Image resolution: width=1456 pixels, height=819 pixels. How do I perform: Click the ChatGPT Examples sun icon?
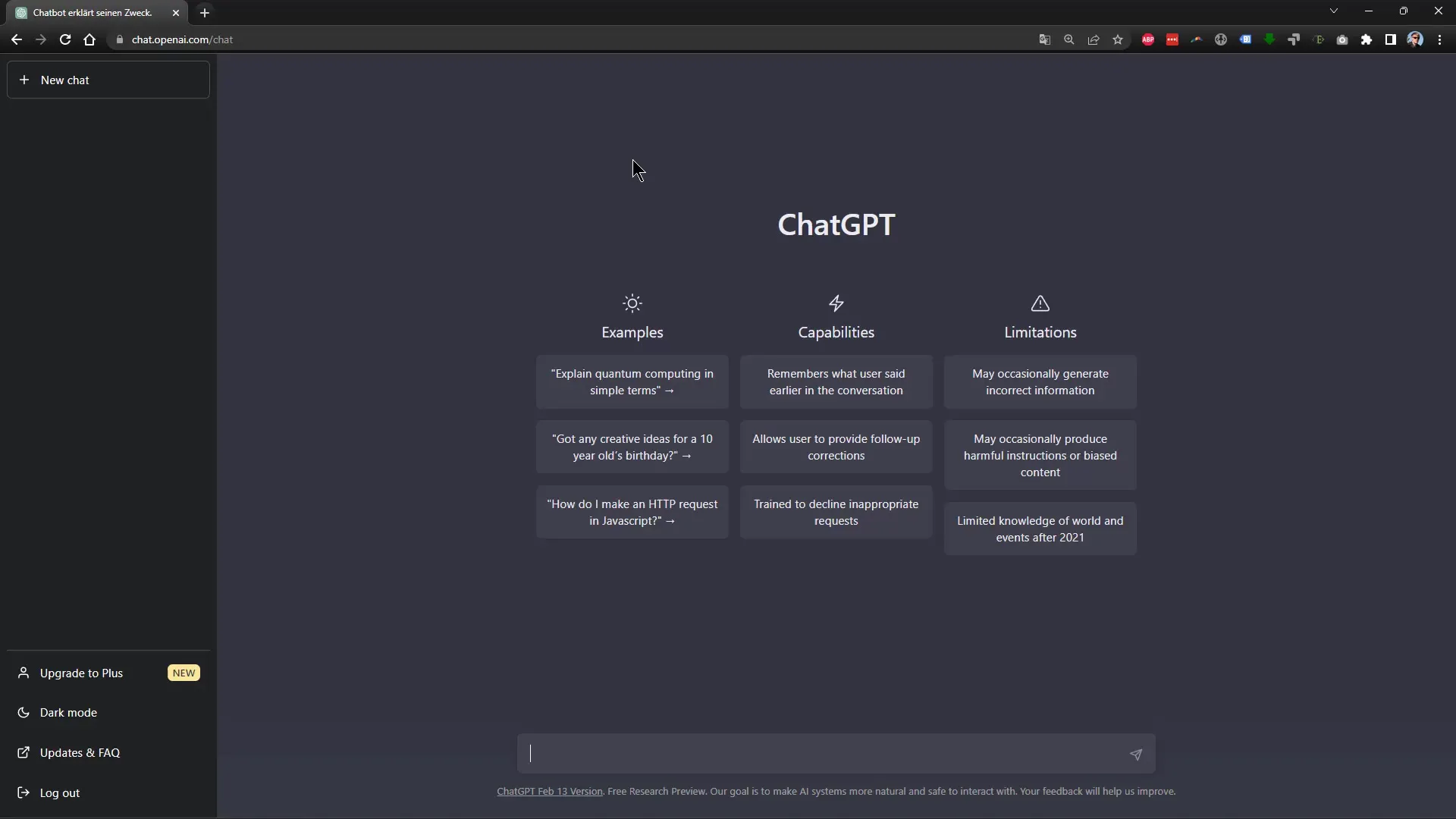tap(632, 303)
